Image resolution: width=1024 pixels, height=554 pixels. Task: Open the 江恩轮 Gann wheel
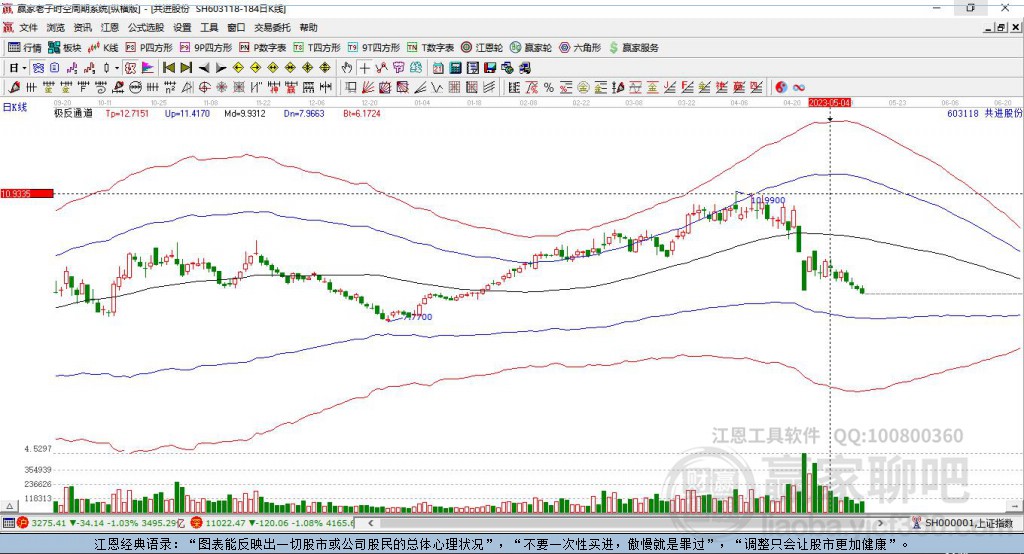point(482,48)
